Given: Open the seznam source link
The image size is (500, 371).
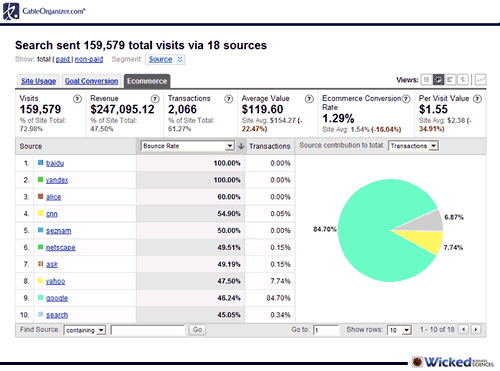Looking at the screenshot, I should coord(59,231).
